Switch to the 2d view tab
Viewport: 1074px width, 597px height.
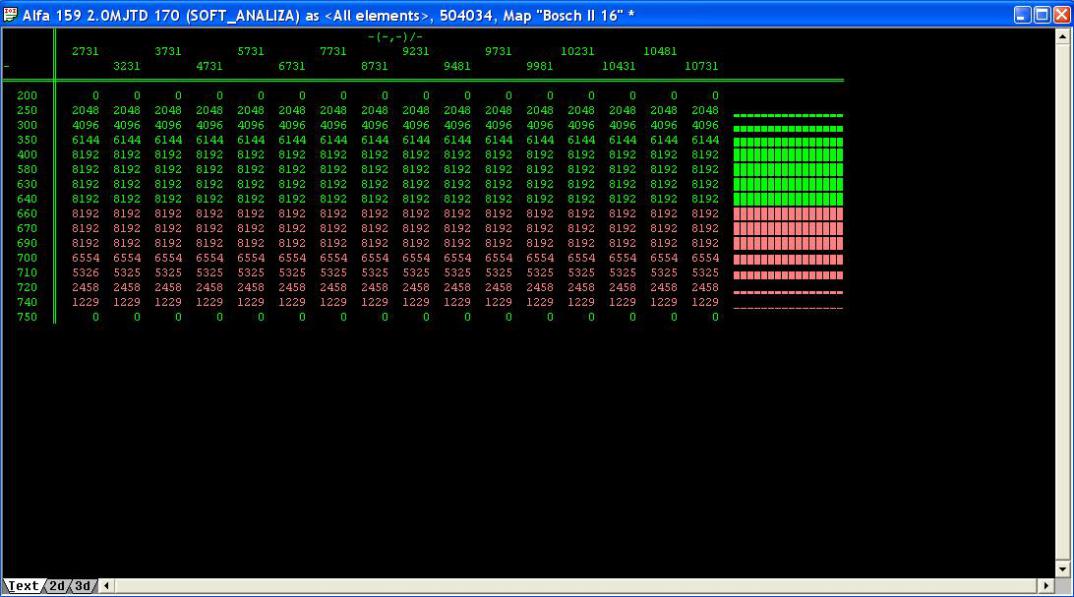(x=57, y=586)
